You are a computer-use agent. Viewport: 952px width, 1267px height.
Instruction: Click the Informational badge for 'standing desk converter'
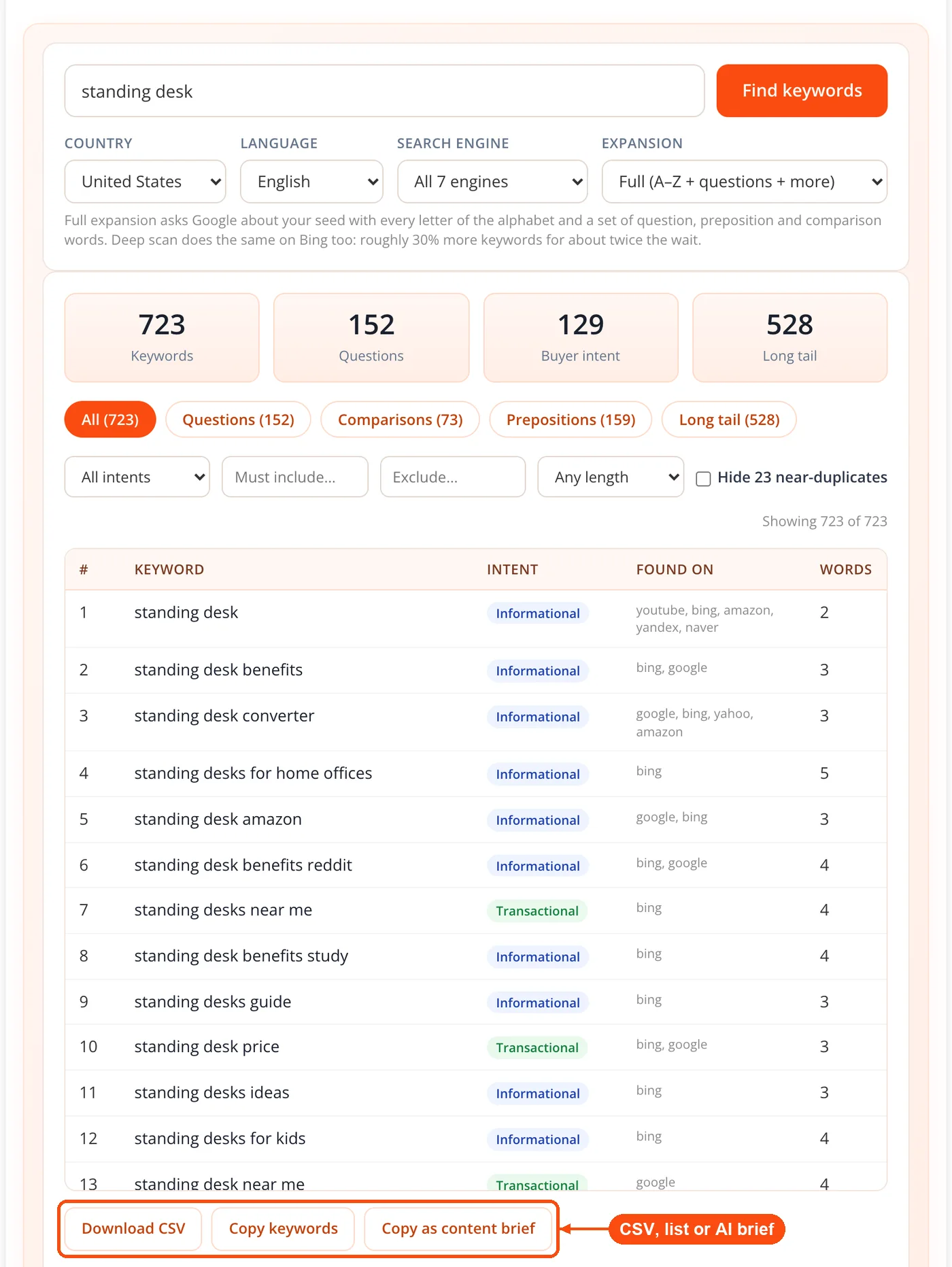537,717
